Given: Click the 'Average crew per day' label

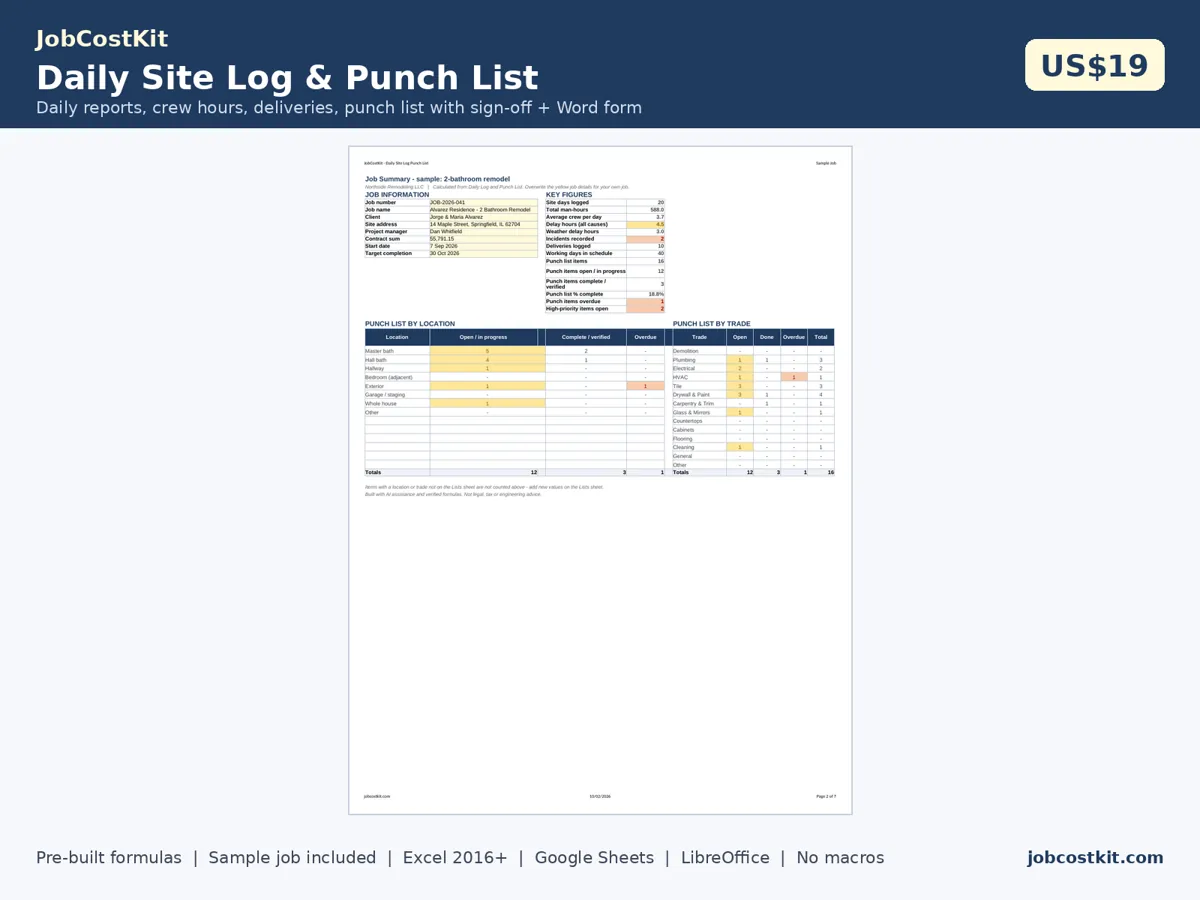Looking at the screenshot, I should (574, 217).
